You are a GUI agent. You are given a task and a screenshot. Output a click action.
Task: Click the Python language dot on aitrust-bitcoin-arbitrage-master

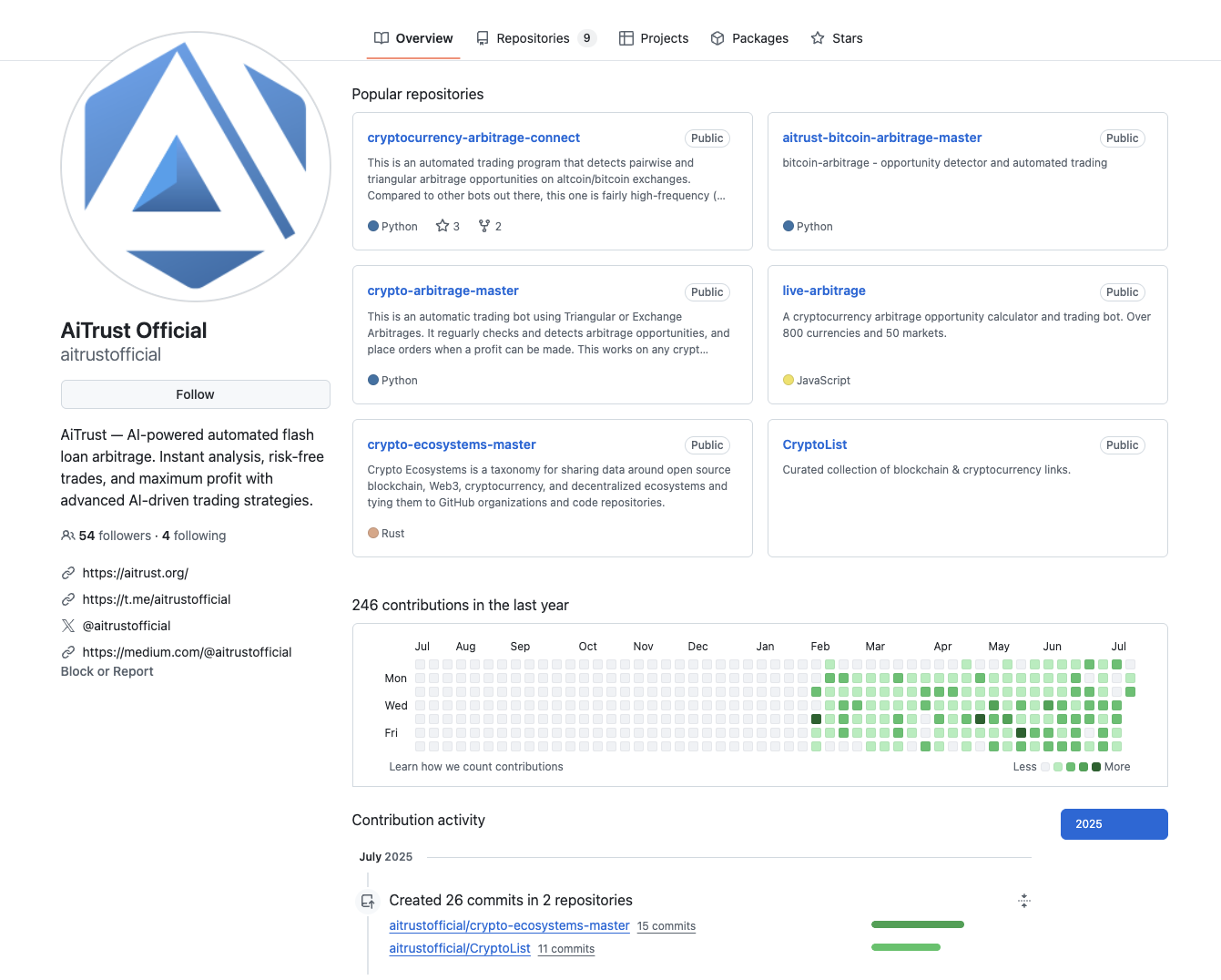pos(789,226)
